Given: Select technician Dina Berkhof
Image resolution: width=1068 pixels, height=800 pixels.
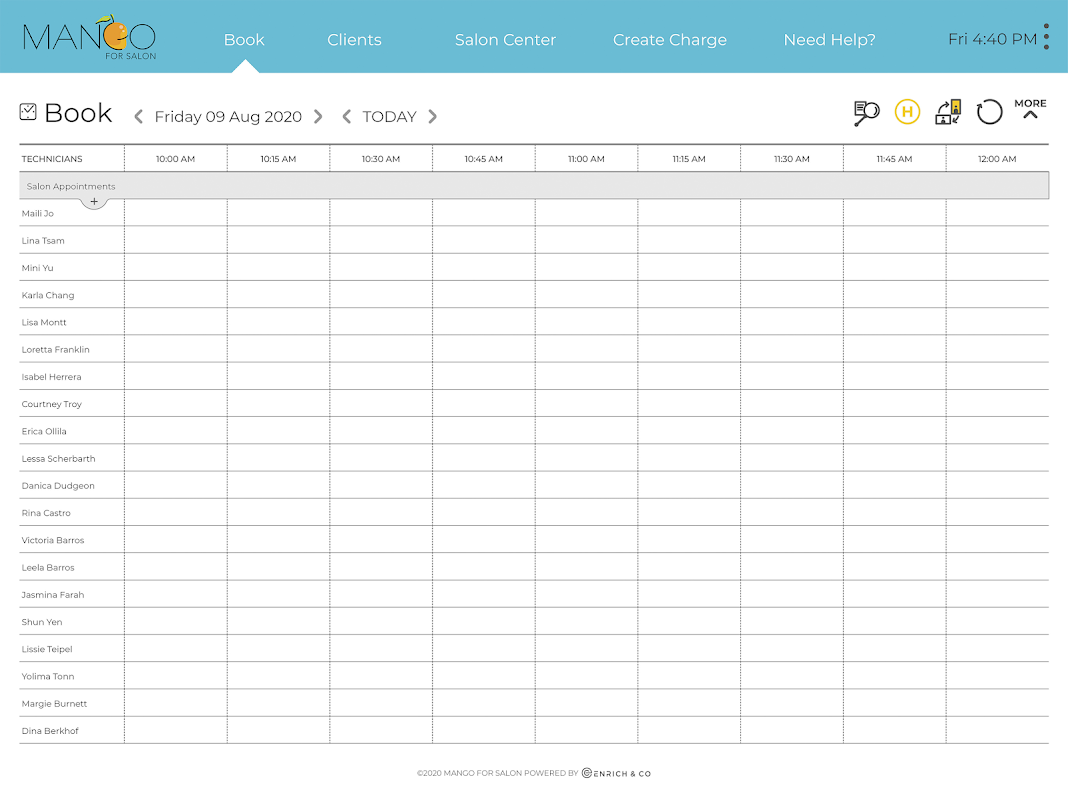Looking at the screenshot, I should (x=50, y=731).
